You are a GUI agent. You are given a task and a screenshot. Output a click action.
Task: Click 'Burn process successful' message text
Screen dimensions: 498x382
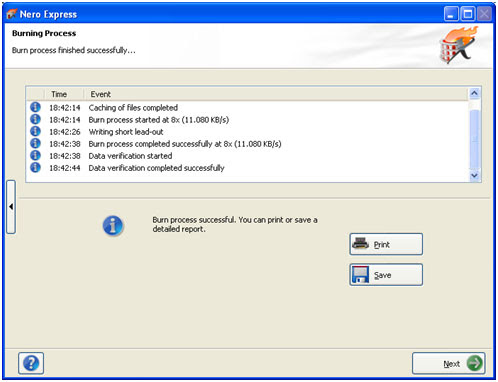point(235,224)
